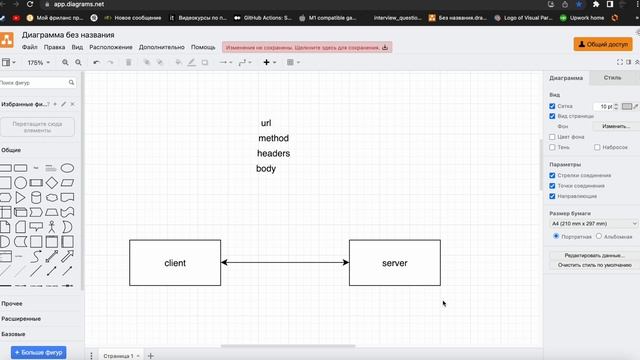Enable the Набросок checkbox
This screenshot has width=640, height=360.
pyautogui.click(x=597, y=147)
